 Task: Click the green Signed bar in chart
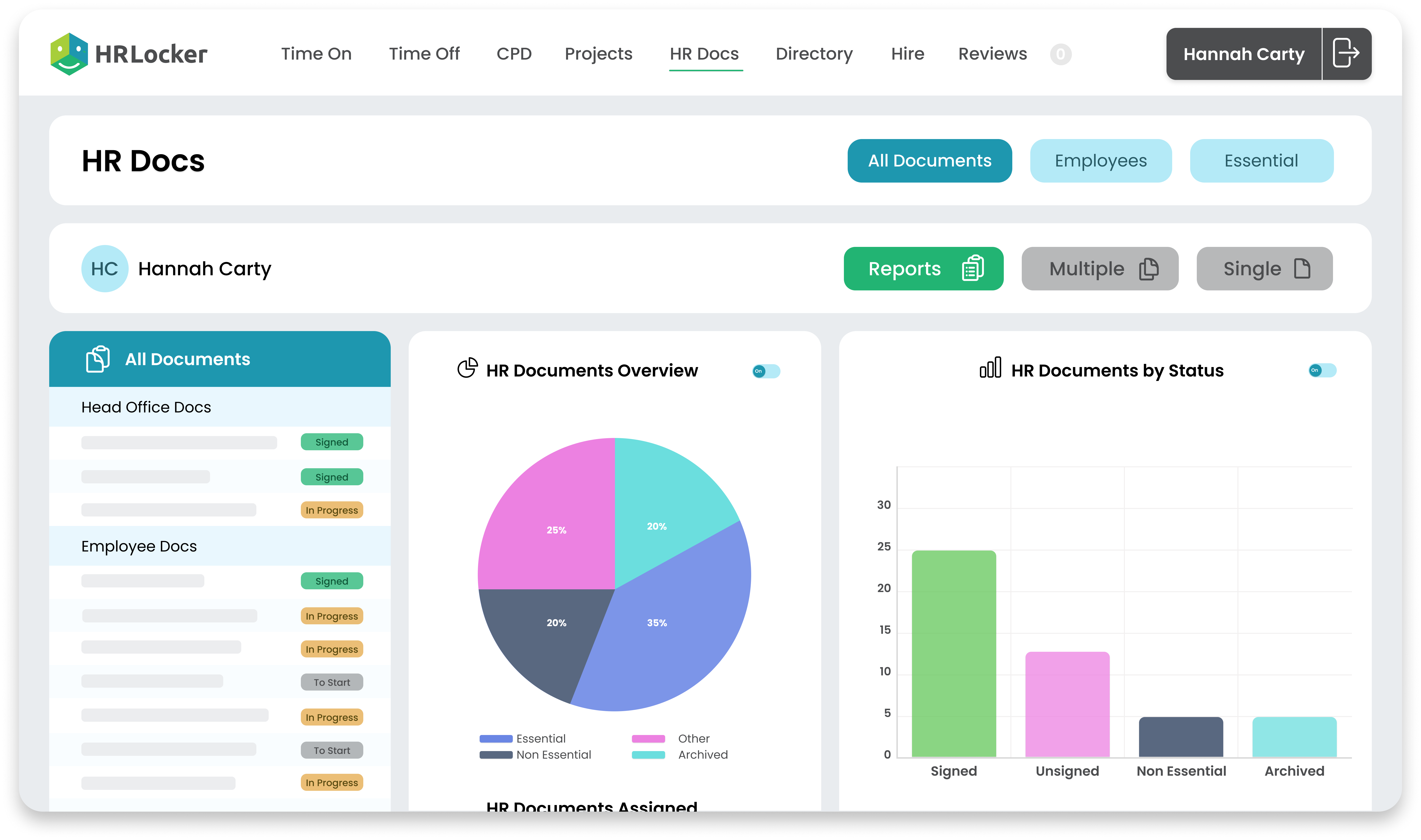[953, 654]
